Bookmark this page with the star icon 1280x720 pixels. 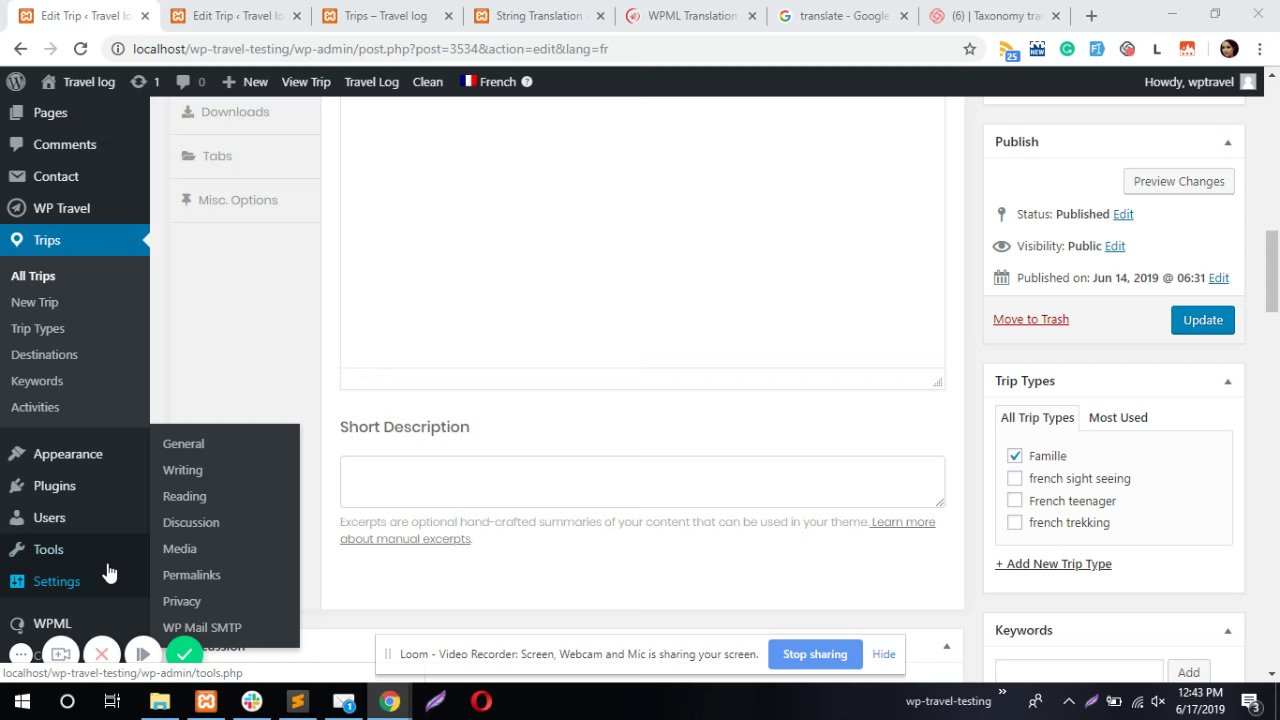pyautogui.click(x=969, y=49)
